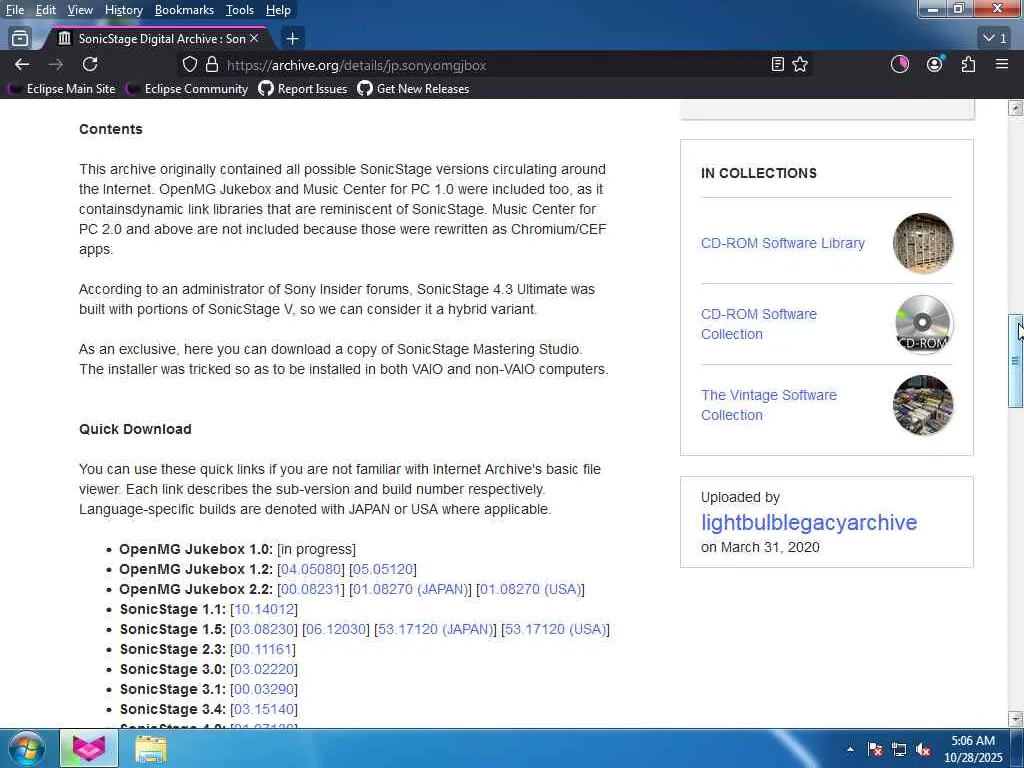Click Vintage Software Collection thumbnail image

923,405
